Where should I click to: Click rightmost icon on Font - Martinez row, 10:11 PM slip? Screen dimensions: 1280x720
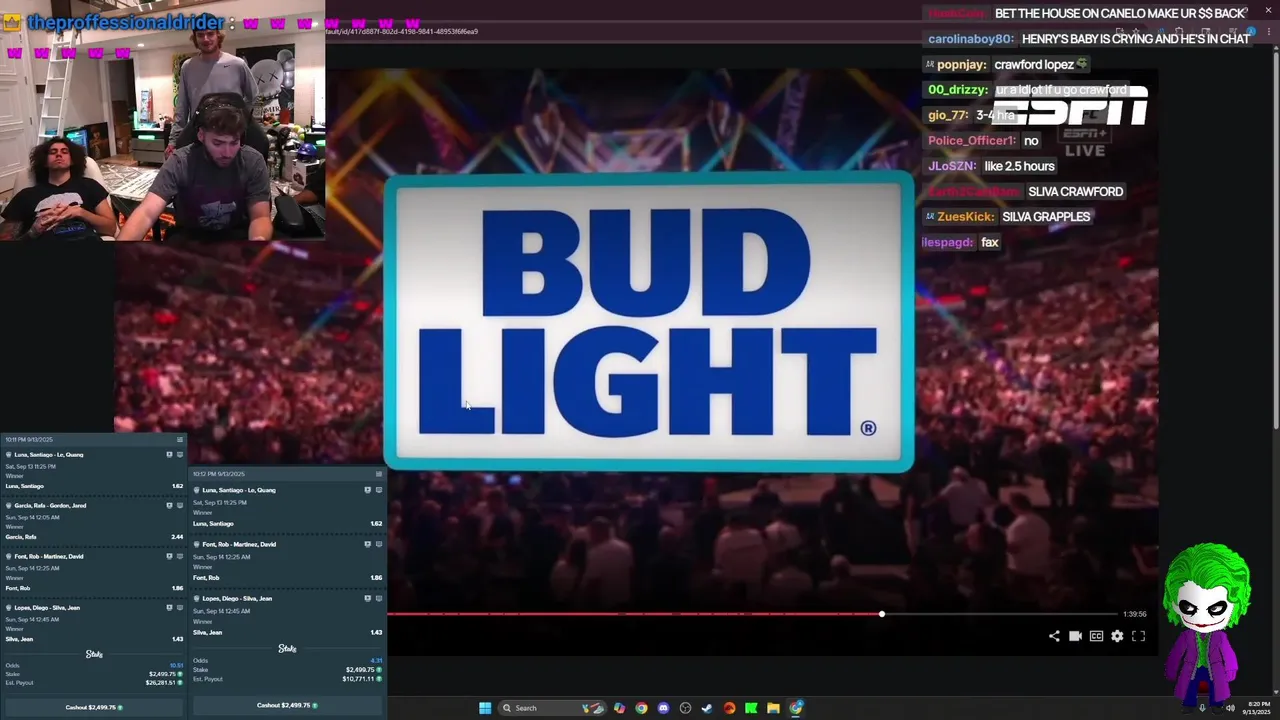pos(180,557)
